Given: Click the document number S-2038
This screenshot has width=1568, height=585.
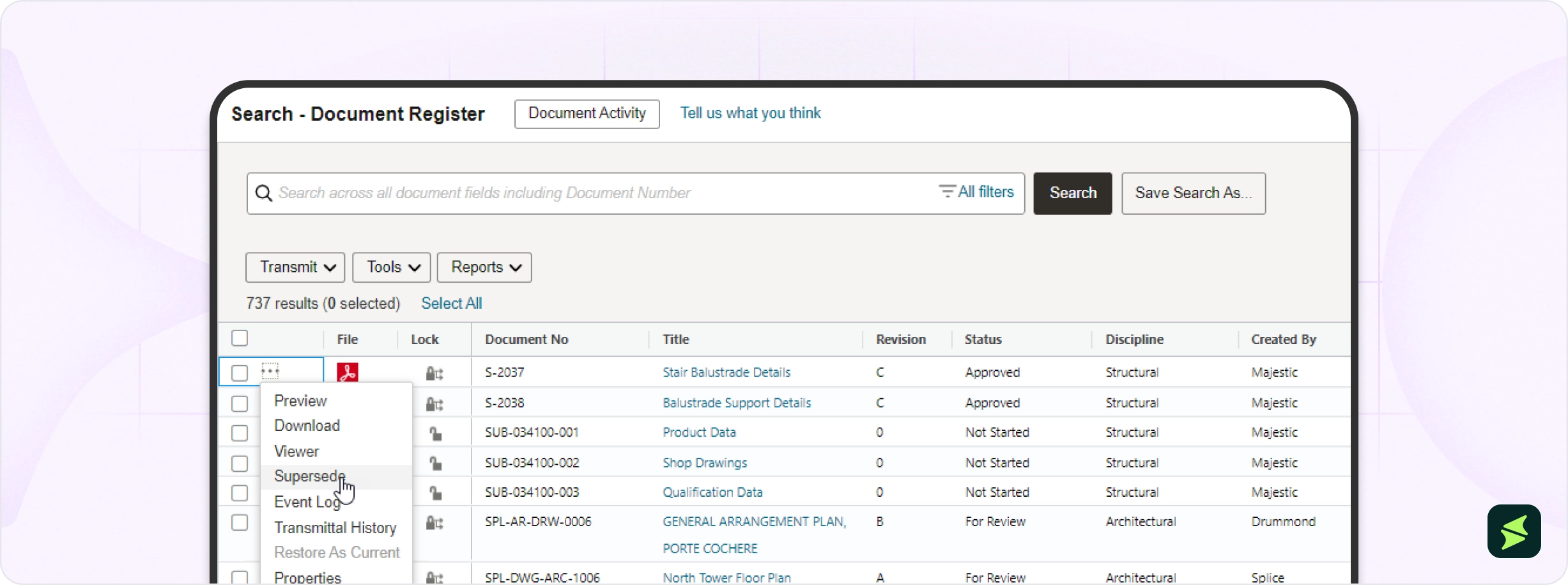Looking at the screenshot, I should pyautogui.click(x=505, y=403).
